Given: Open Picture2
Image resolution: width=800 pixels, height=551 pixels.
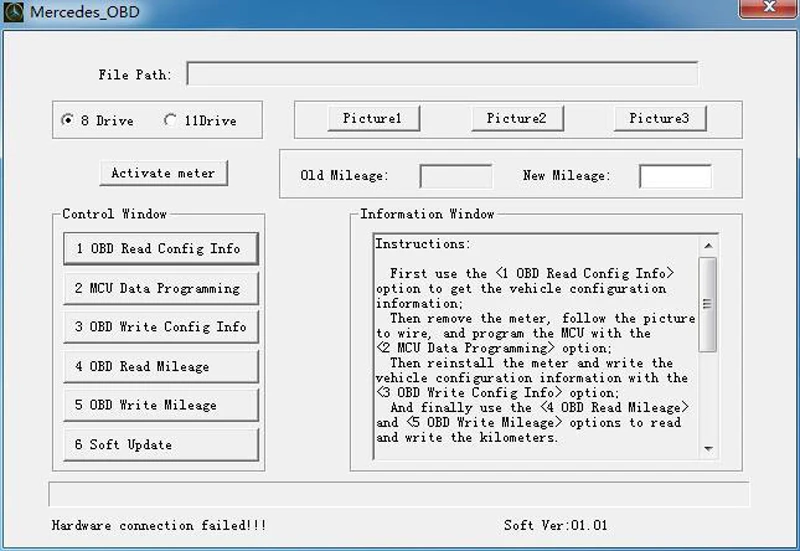Looking at the screenshot, I should (517, 118).
